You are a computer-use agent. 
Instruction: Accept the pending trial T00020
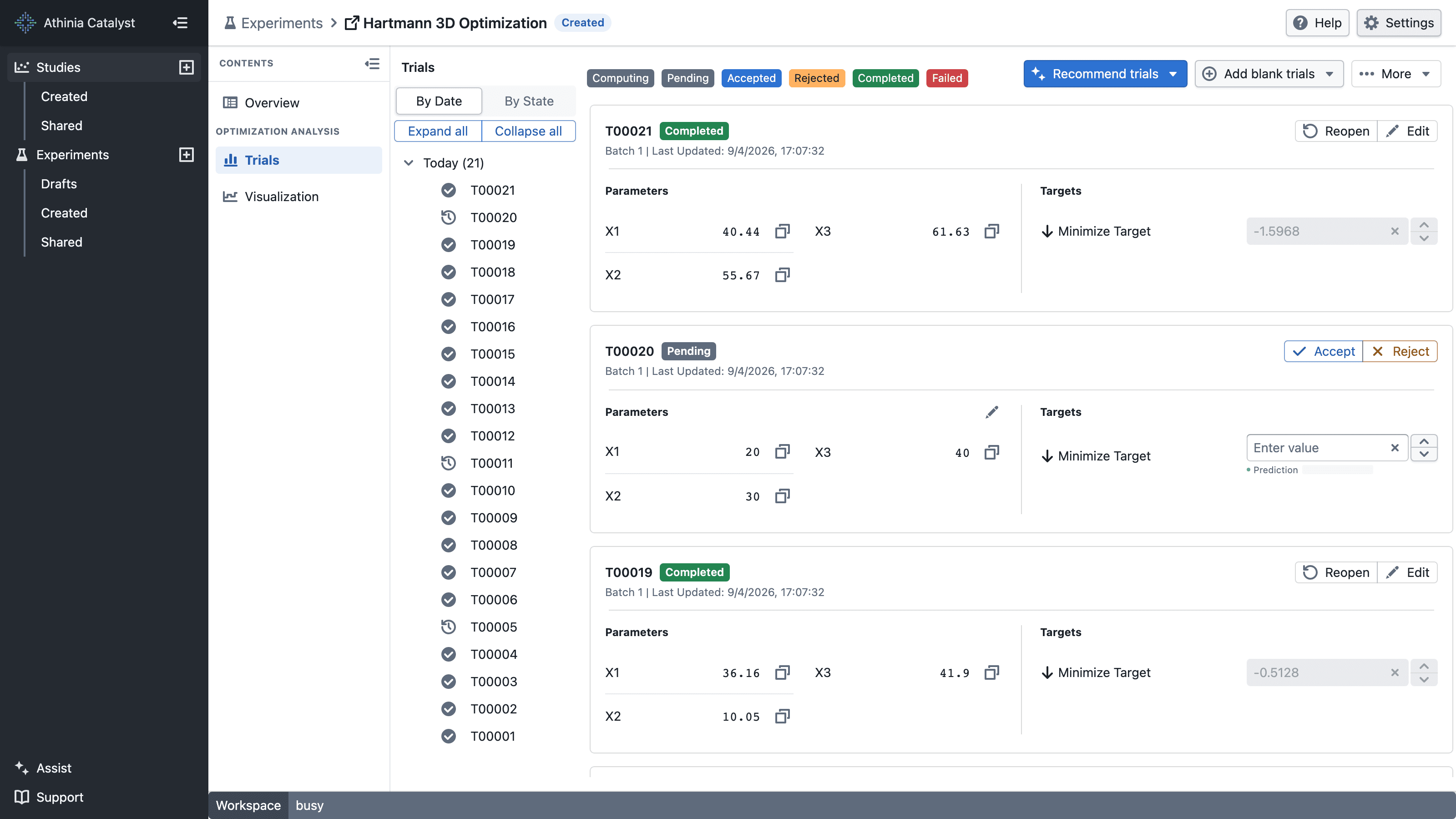point(1324,351)
